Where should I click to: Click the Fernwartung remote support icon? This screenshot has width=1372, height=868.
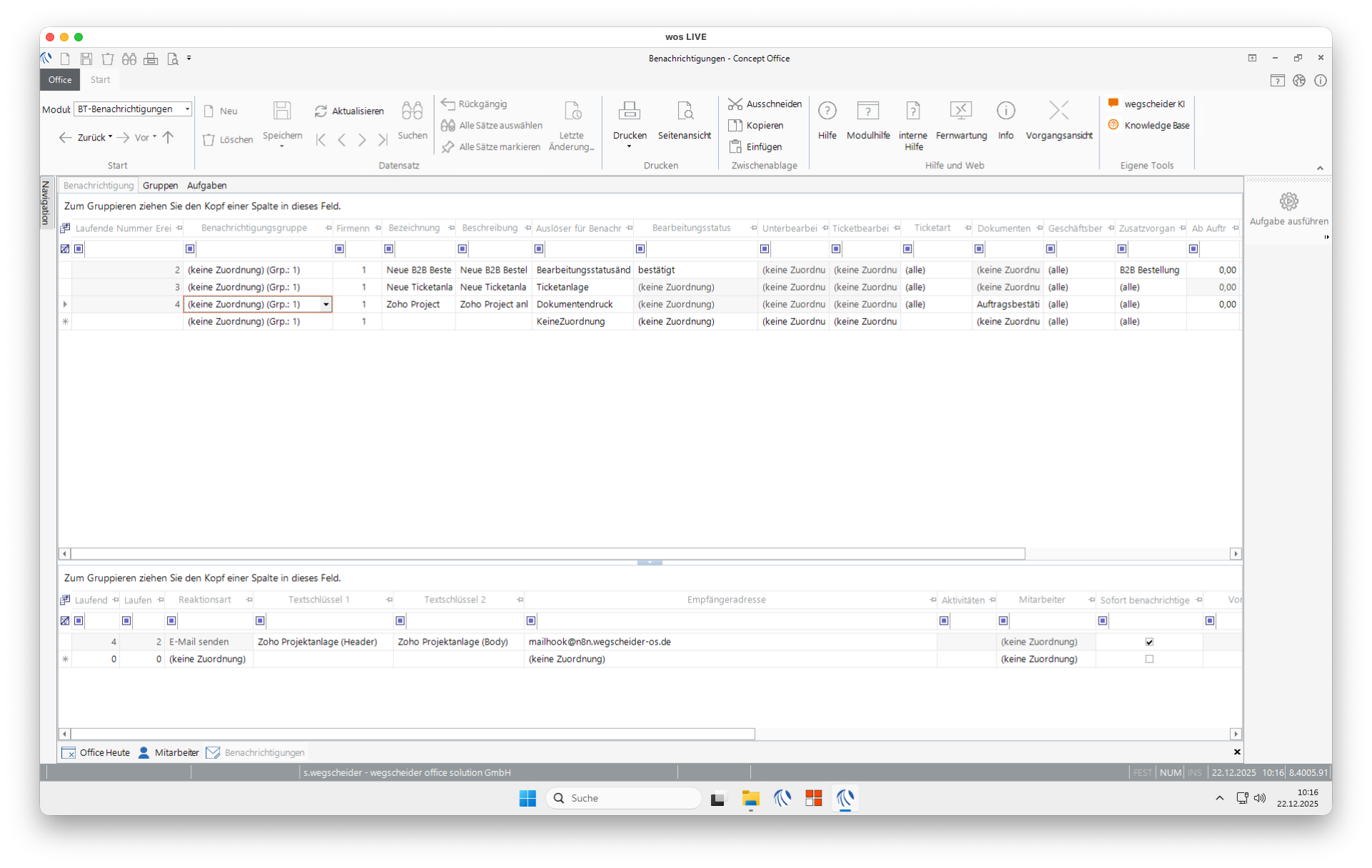[960, 111]
